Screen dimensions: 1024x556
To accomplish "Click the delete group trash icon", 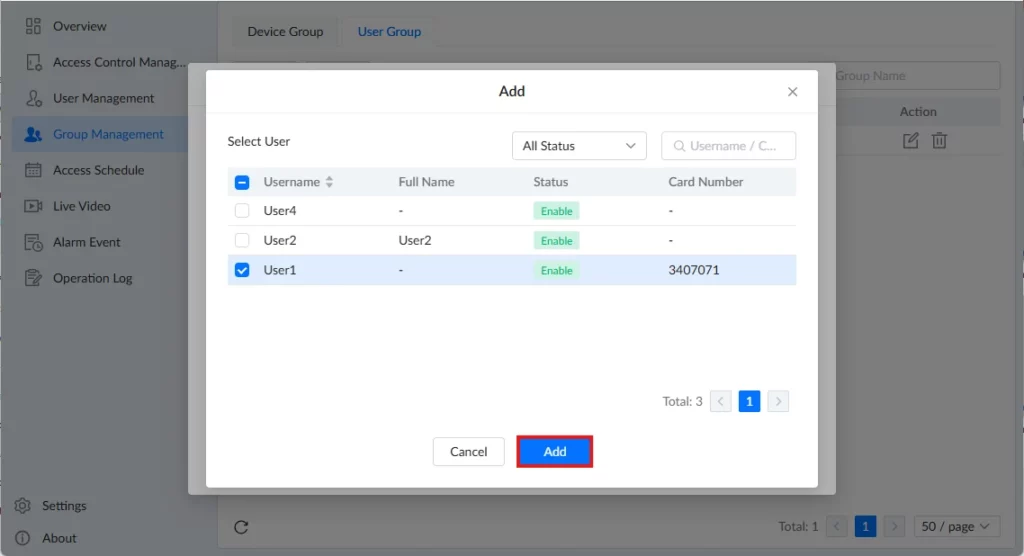I will pyautogui.click(x=939, y=140).
